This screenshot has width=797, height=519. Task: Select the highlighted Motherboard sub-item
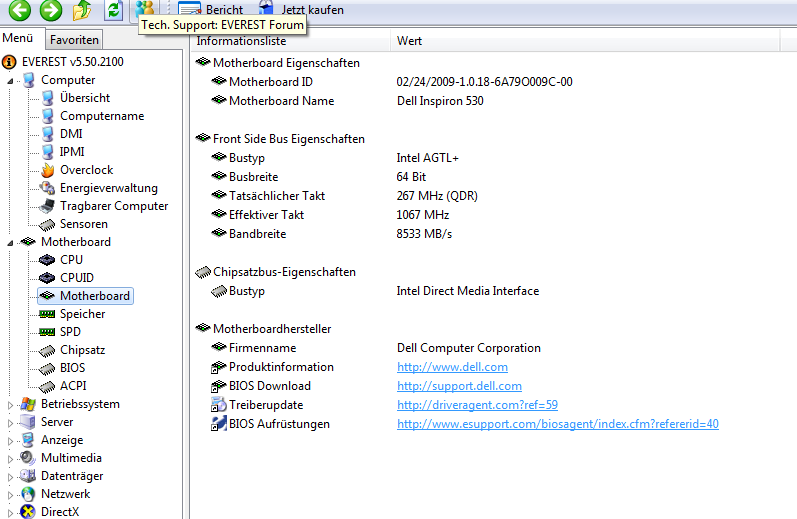(x=85, y=296)
